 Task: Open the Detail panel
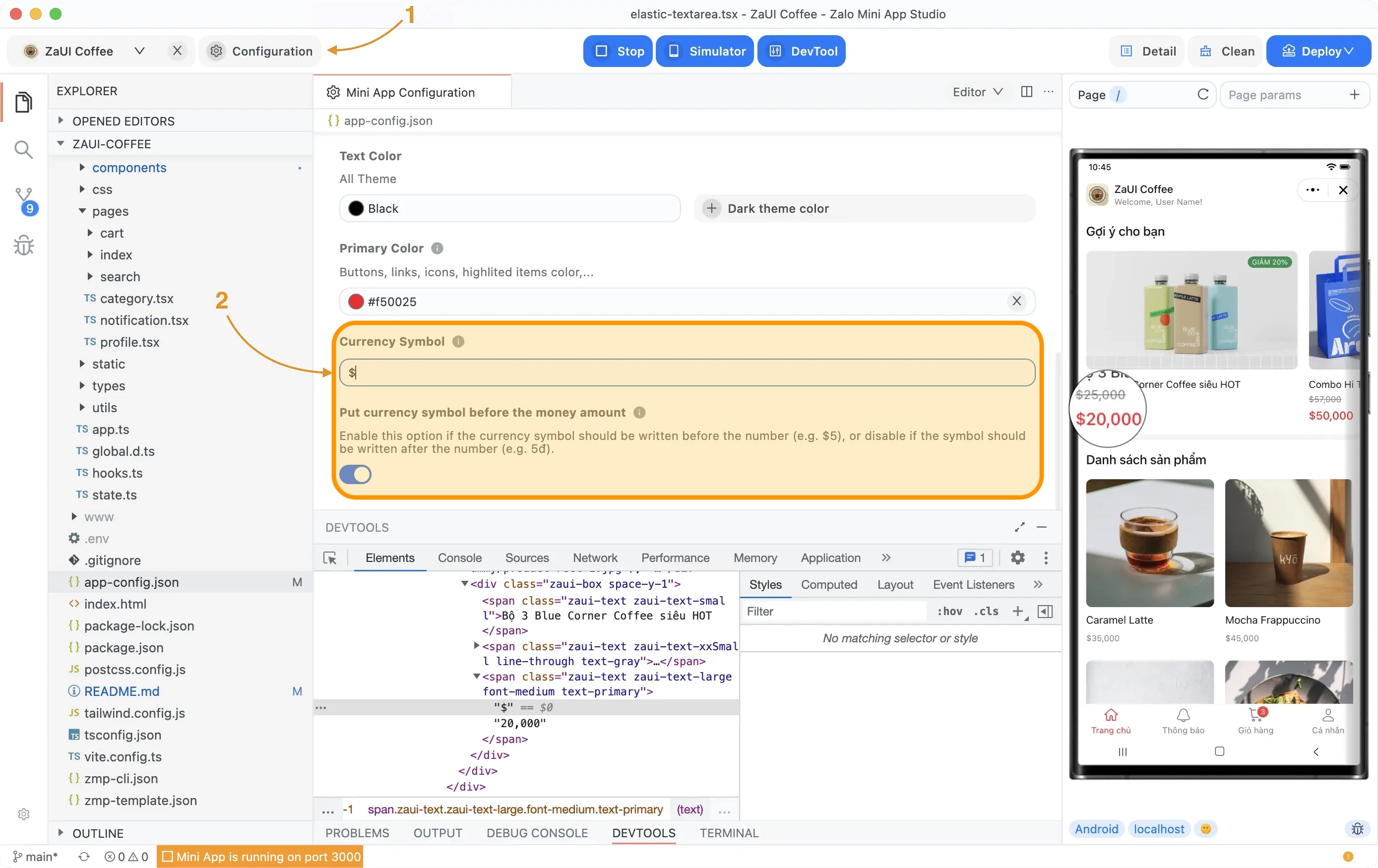[1149, 51]
